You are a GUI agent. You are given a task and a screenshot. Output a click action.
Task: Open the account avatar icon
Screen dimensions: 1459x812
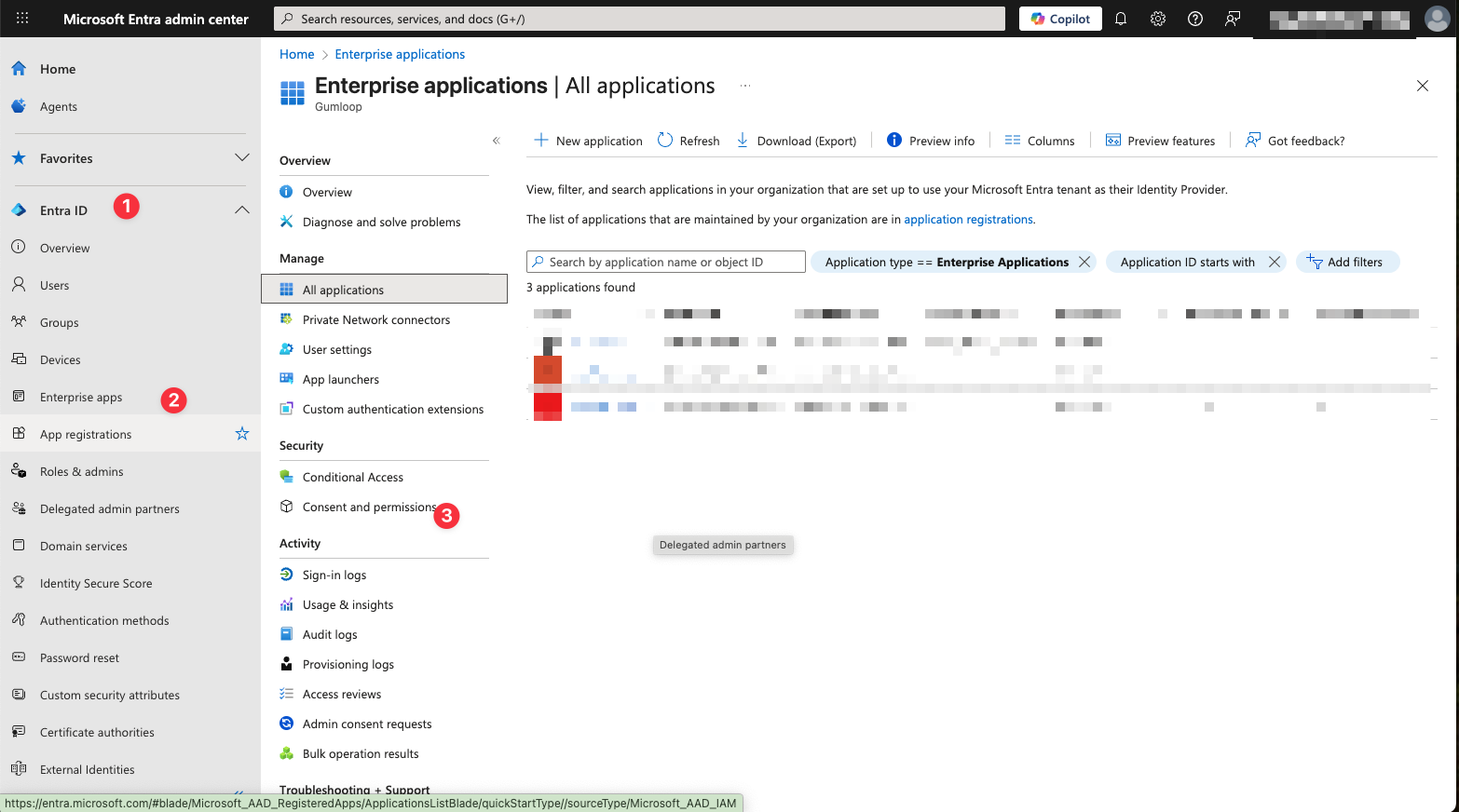[1438, 19]
